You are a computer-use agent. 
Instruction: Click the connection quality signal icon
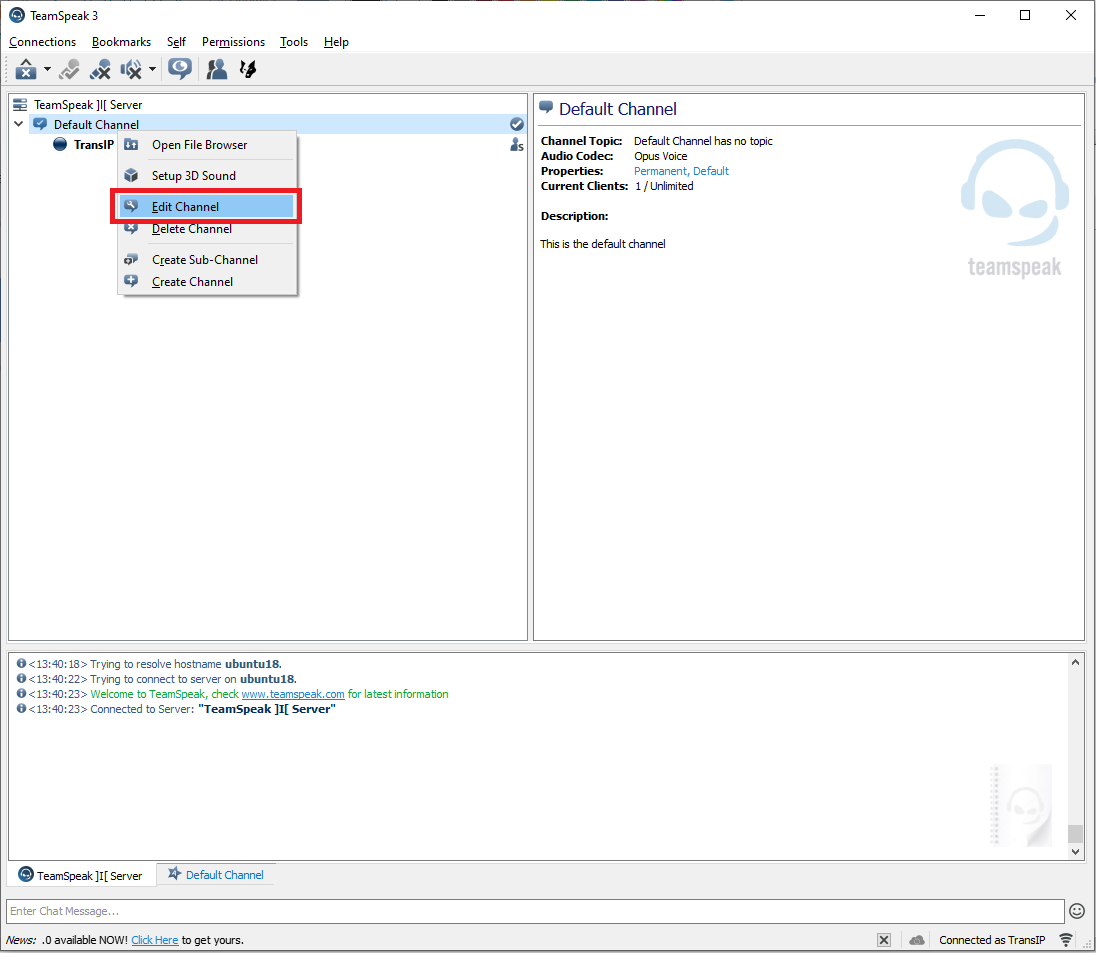(1066, 940)
